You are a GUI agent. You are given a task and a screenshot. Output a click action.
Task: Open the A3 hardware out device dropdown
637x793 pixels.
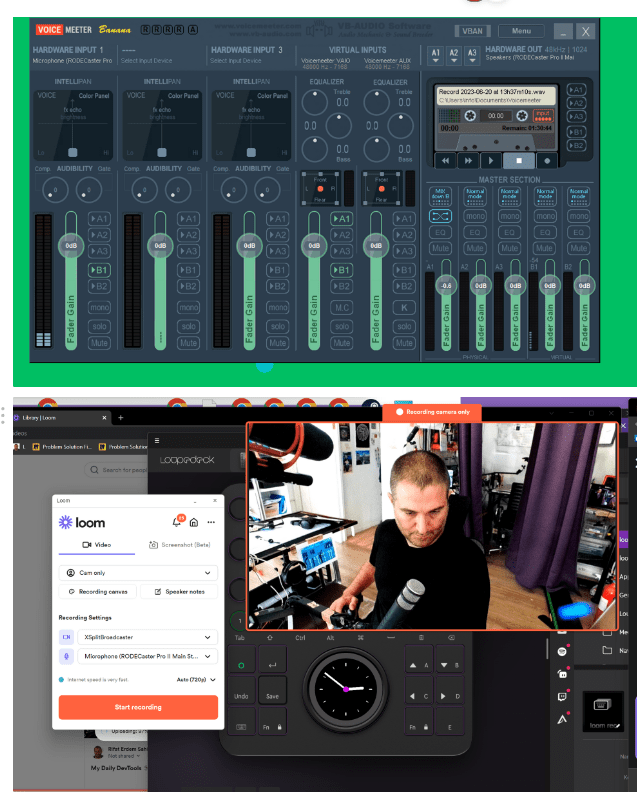(472, 56)
